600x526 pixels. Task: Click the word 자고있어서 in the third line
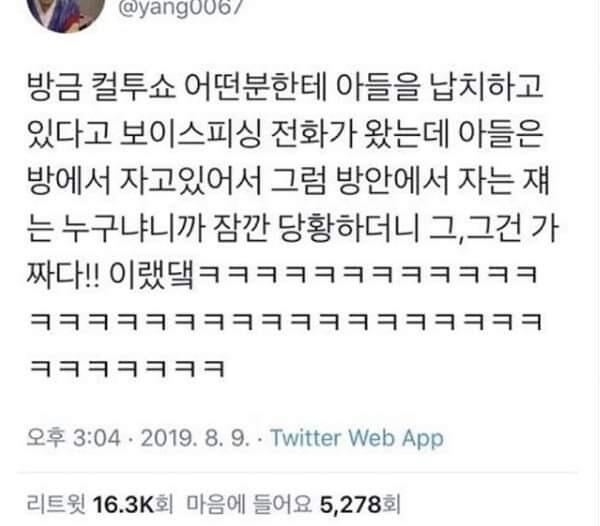point(190,181)
